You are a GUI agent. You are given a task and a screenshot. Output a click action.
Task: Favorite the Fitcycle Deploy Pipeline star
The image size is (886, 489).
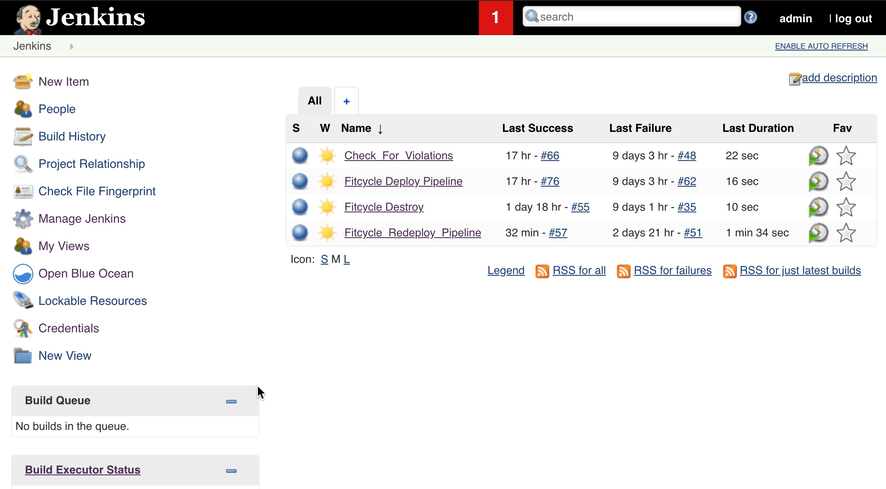(x=846, y=181)
